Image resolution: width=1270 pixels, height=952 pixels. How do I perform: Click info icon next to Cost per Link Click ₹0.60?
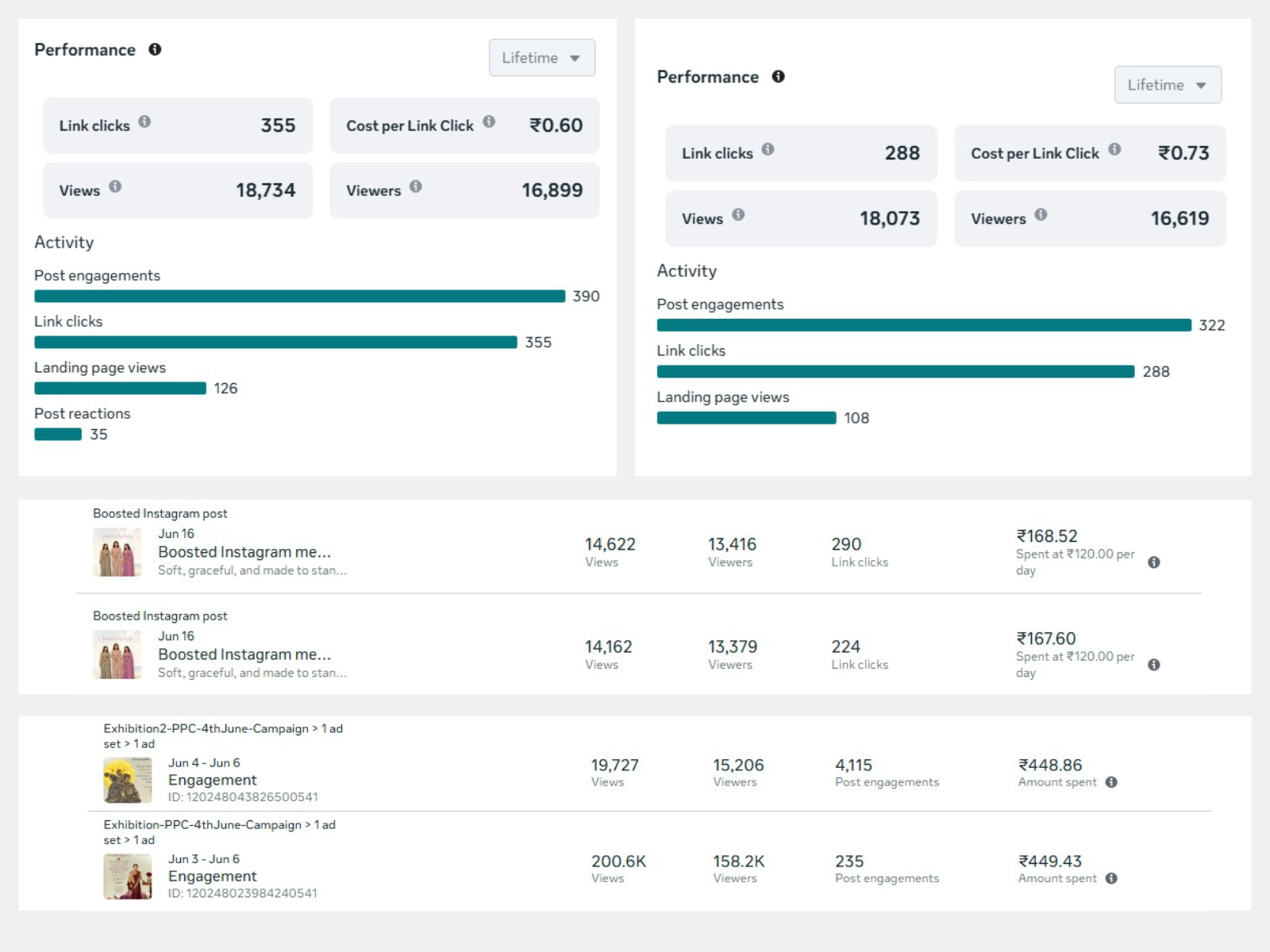click(x=489, y=121)
